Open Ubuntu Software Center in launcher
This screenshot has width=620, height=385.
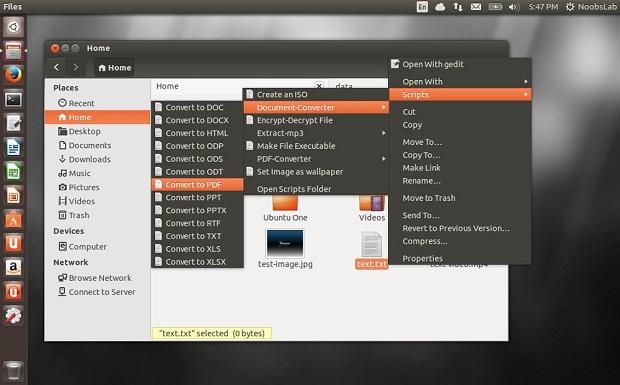pyautogui.click(x=13, y=219)
